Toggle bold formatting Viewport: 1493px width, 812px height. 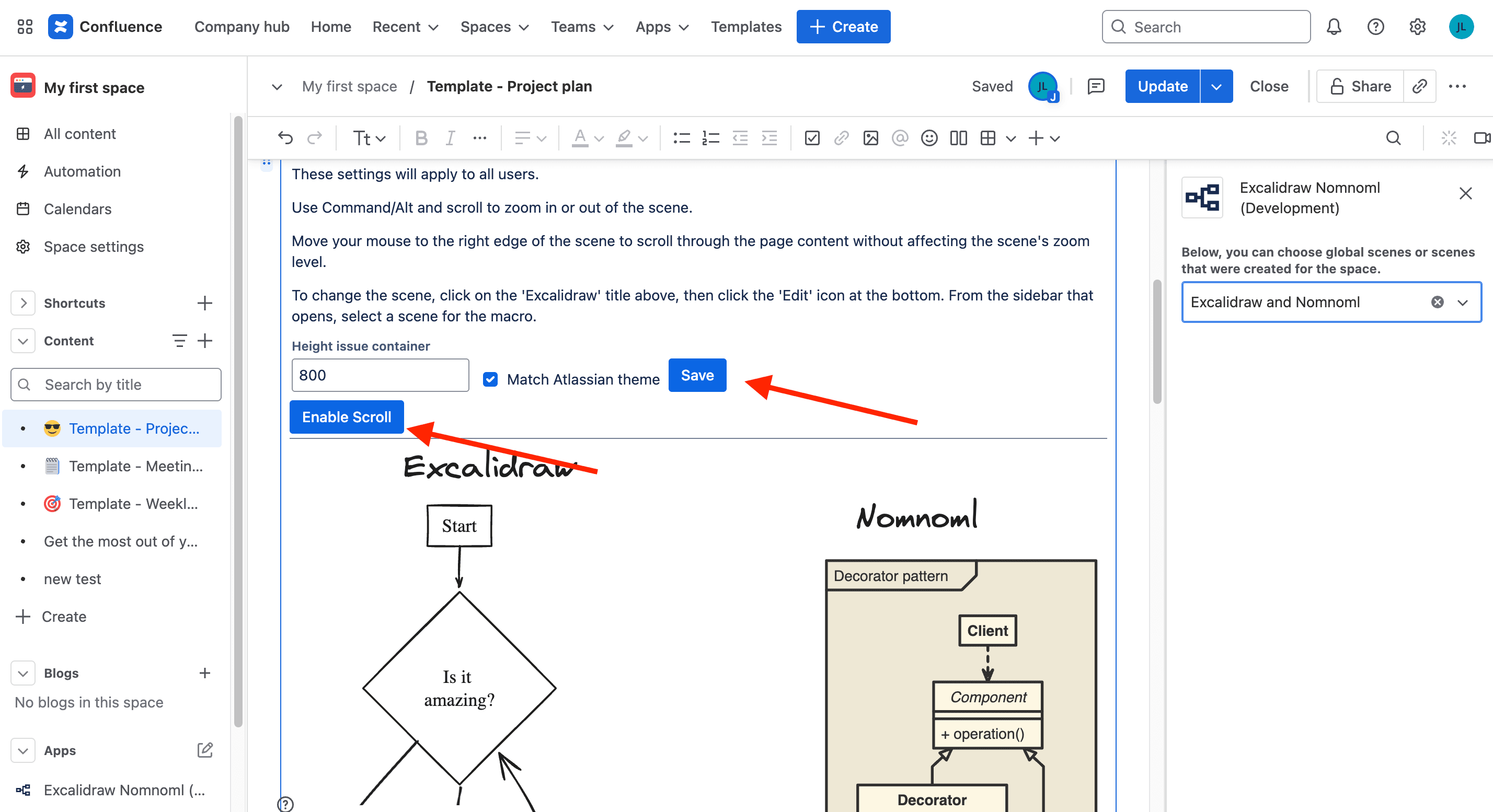(x=421, y=138)
